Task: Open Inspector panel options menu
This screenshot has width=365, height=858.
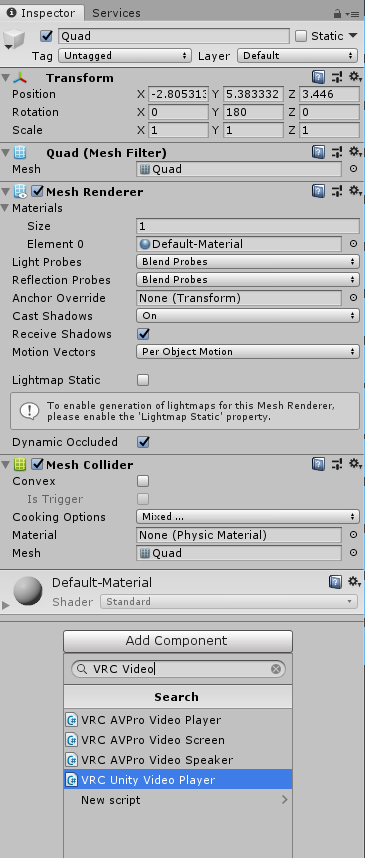Action: coord(352,14)
